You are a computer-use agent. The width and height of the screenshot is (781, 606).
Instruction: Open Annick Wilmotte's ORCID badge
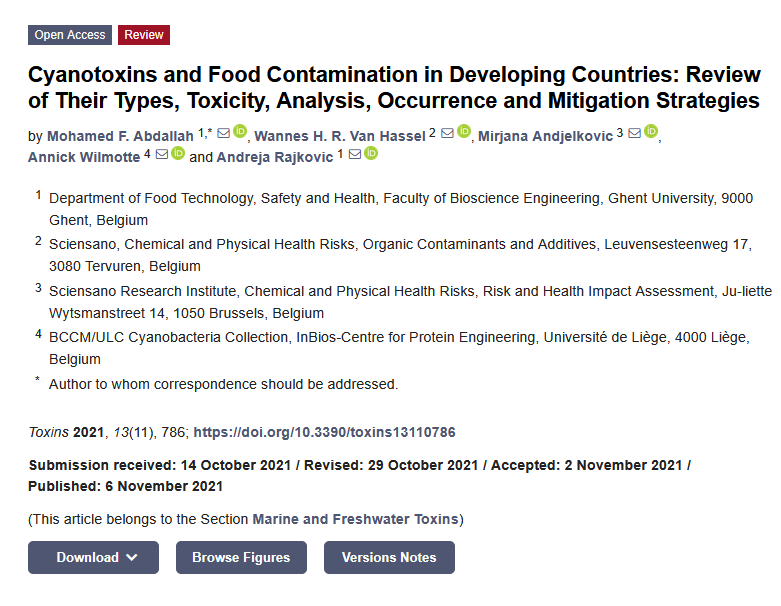tap(178, 154)
